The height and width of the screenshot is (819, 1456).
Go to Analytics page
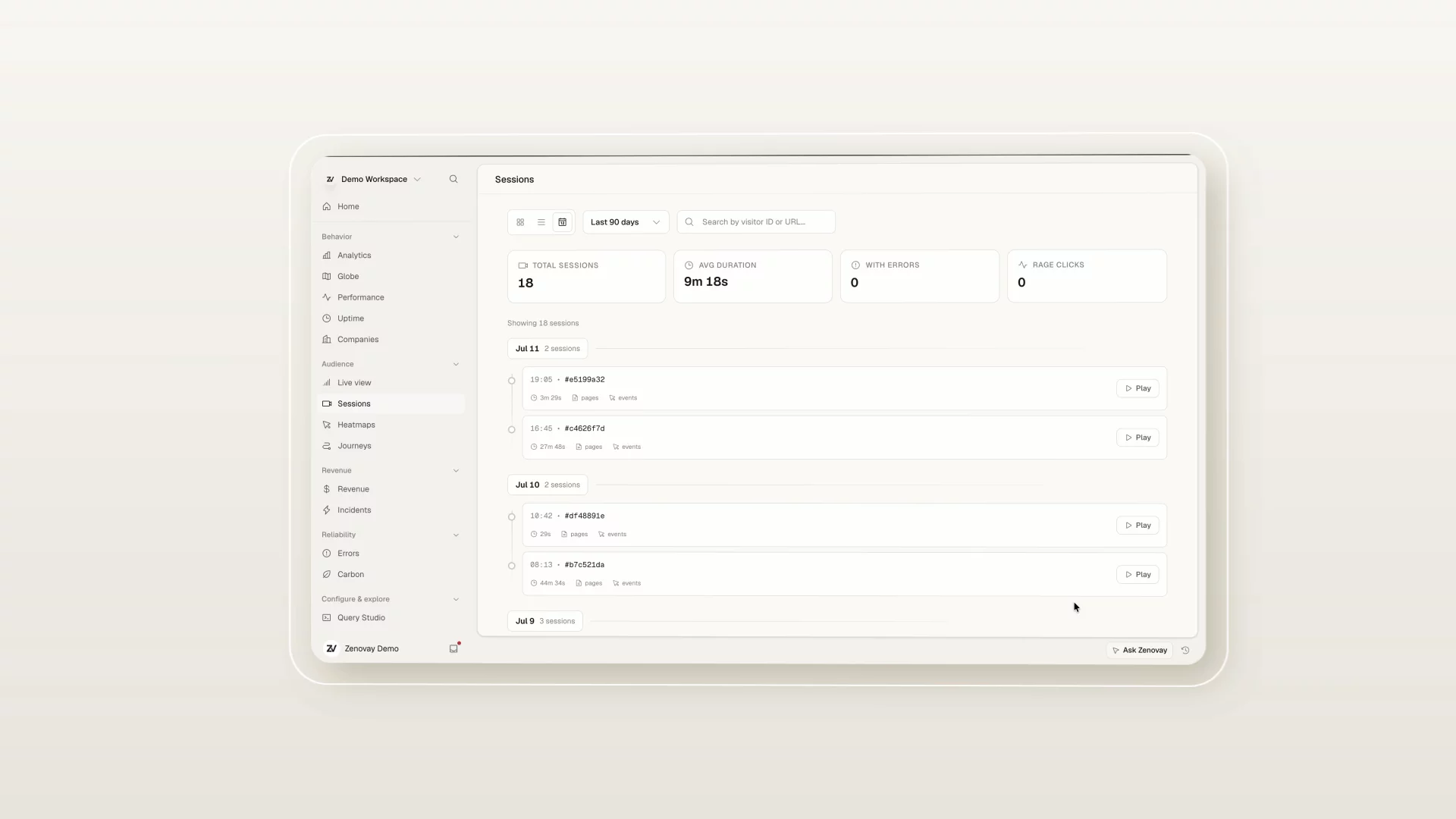coord(391,256)
